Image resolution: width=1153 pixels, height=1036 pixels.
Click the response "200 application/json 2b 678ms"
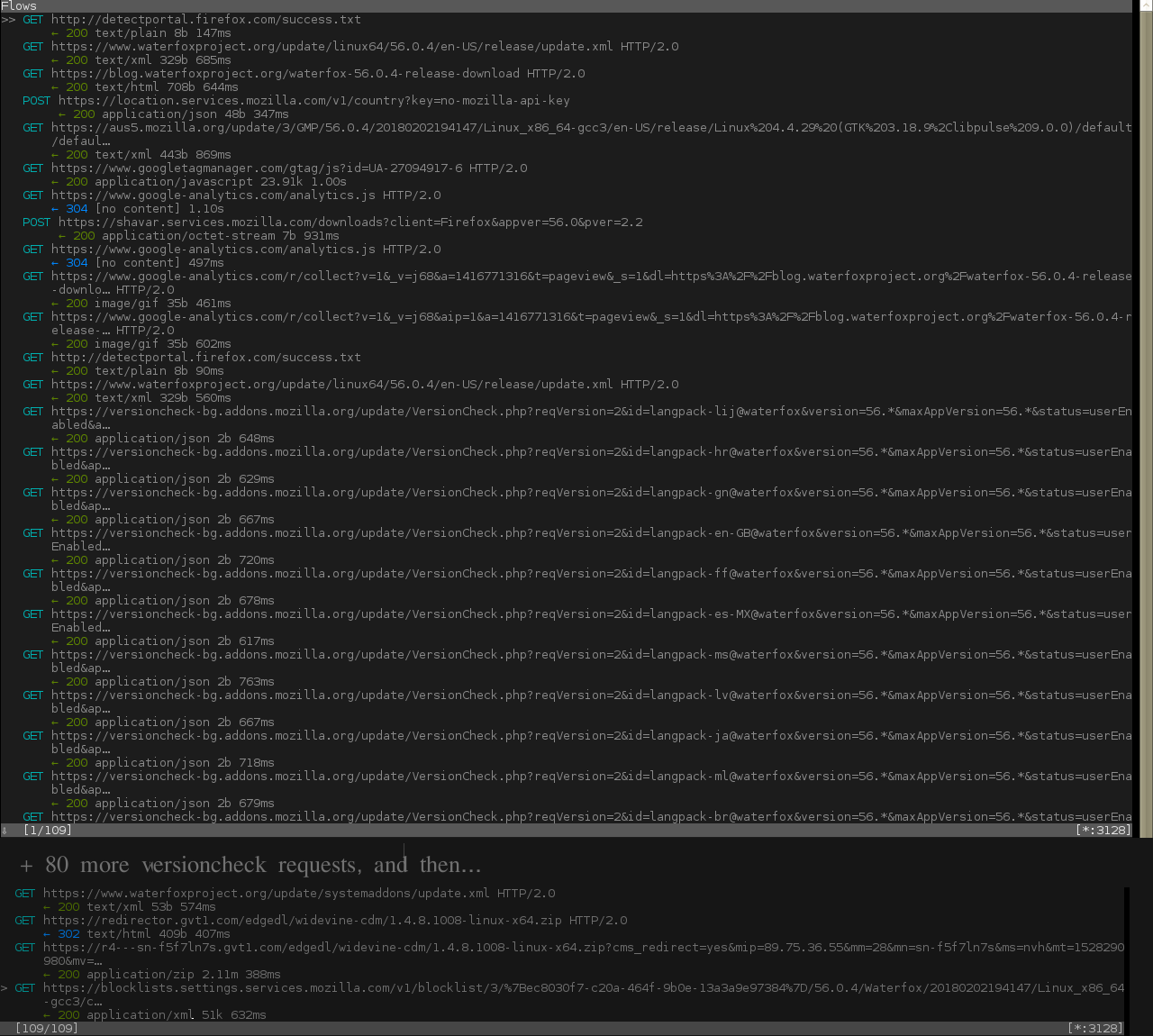point(163,600)
